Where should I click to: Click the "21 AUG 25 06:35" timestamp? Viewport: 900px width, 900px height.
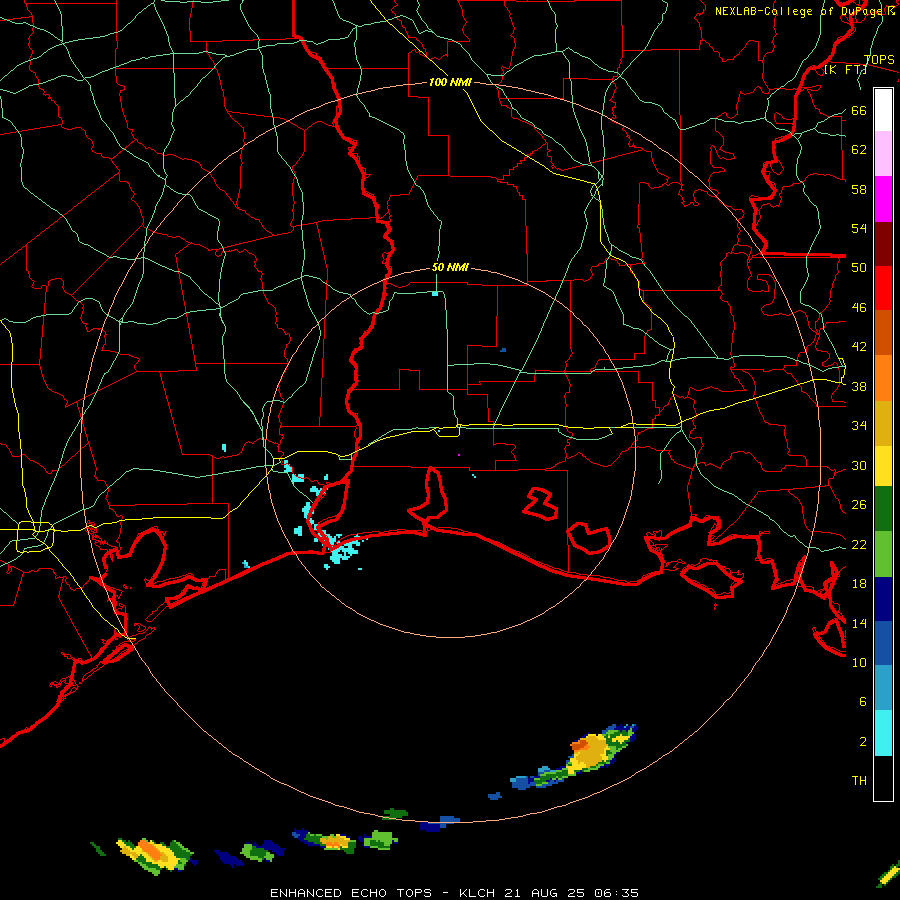572,893
